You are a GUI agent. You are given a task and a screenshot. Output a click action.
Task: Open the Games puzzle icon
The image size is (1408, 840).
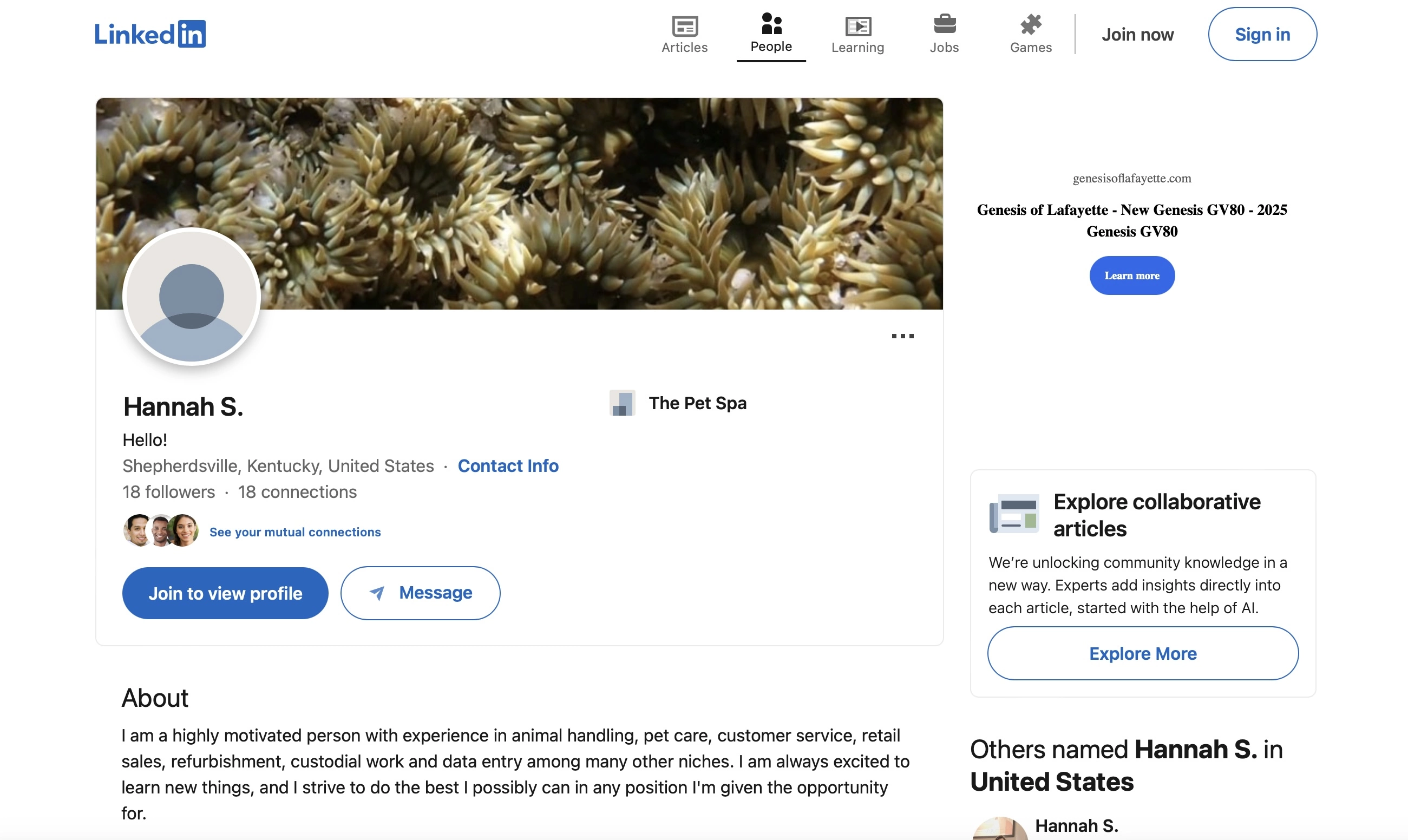tap(1030, 24)
